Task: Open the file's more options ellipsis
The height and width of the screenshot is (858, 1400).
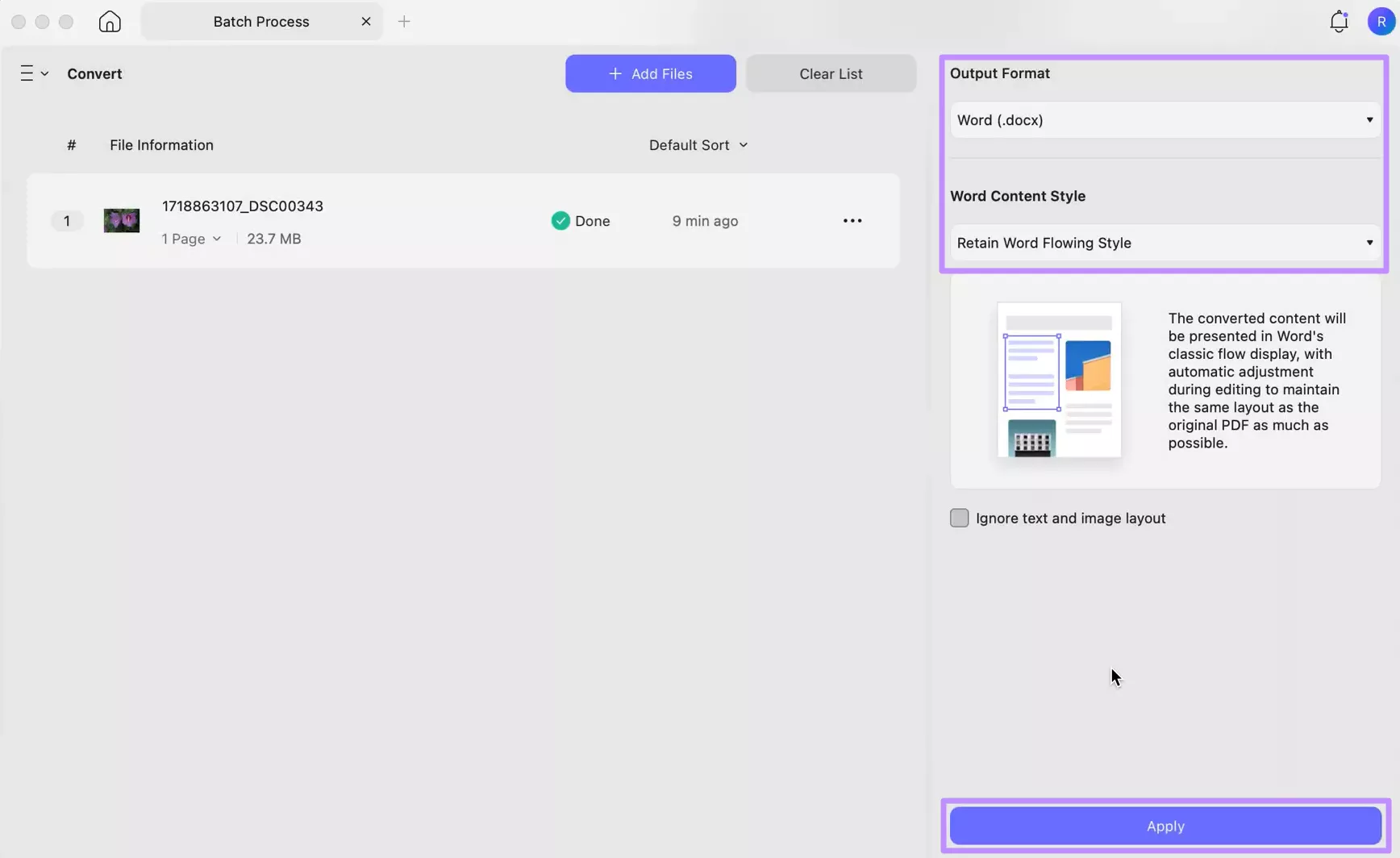Action: (x=852, y=220)
